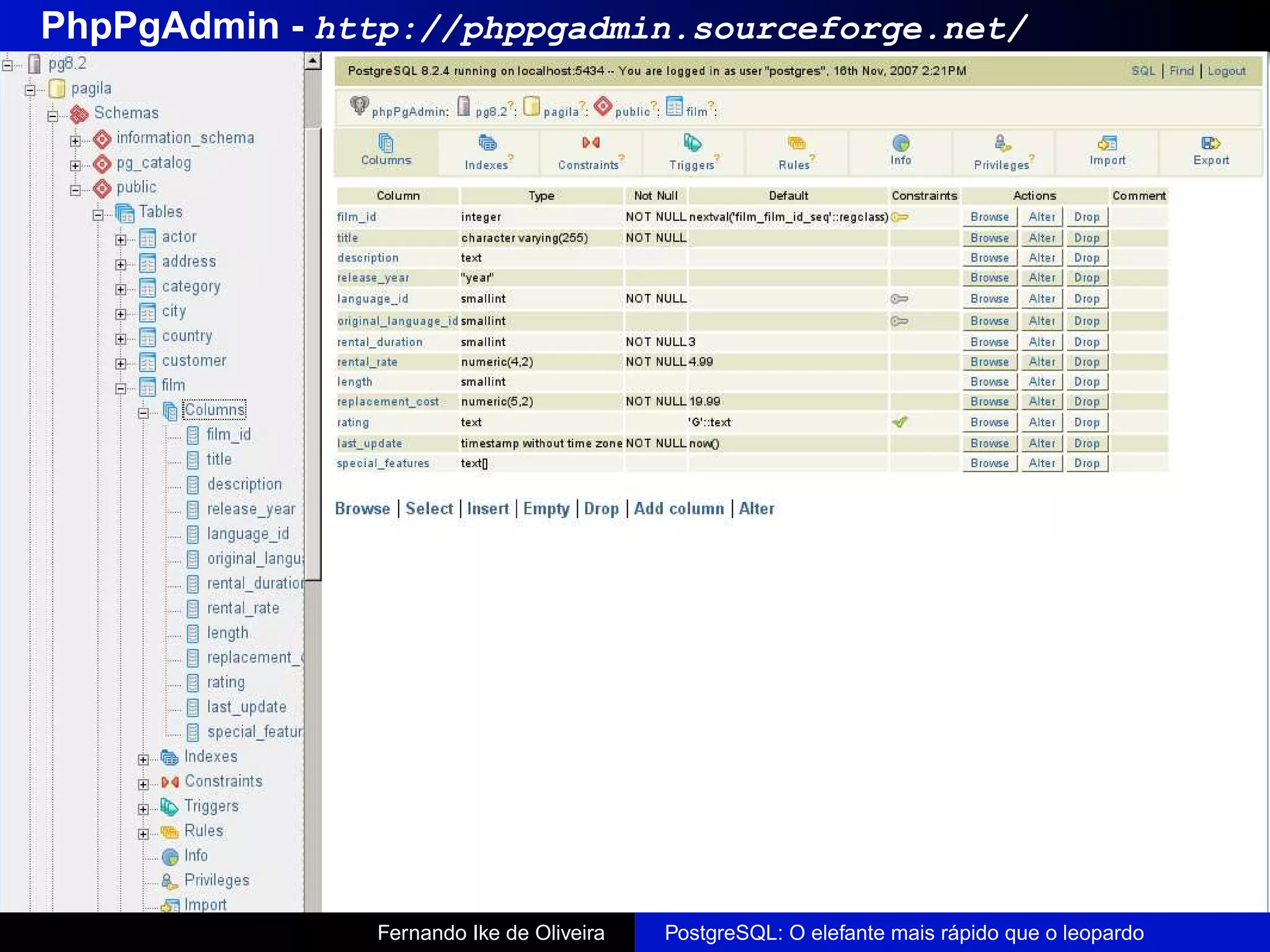Click the bottom Insert link
1270x952 pixels.
[487, 509]
